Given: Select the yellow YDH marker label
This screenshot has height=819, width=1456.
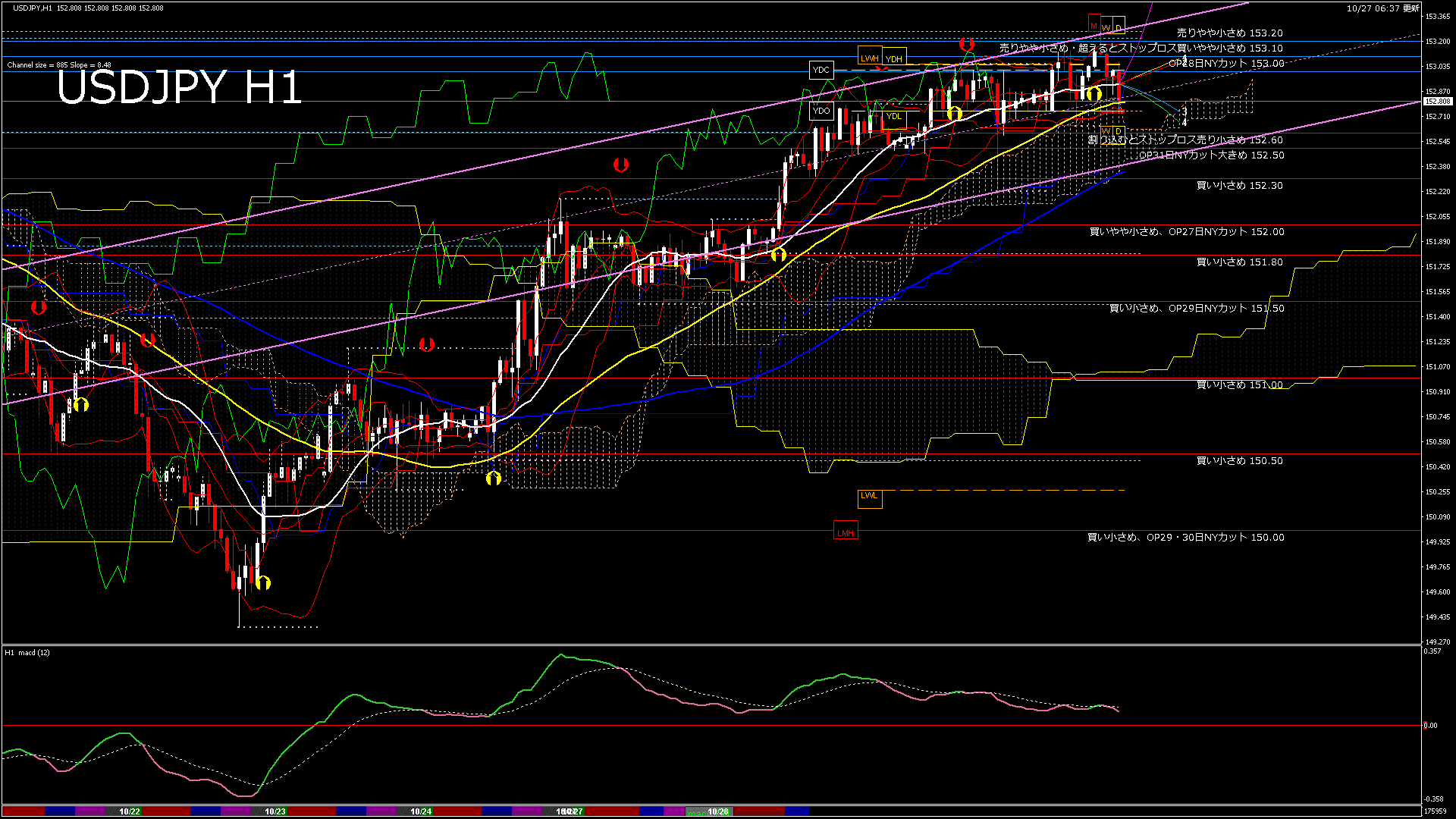Looking at the screenshot, I should point(894,59).
